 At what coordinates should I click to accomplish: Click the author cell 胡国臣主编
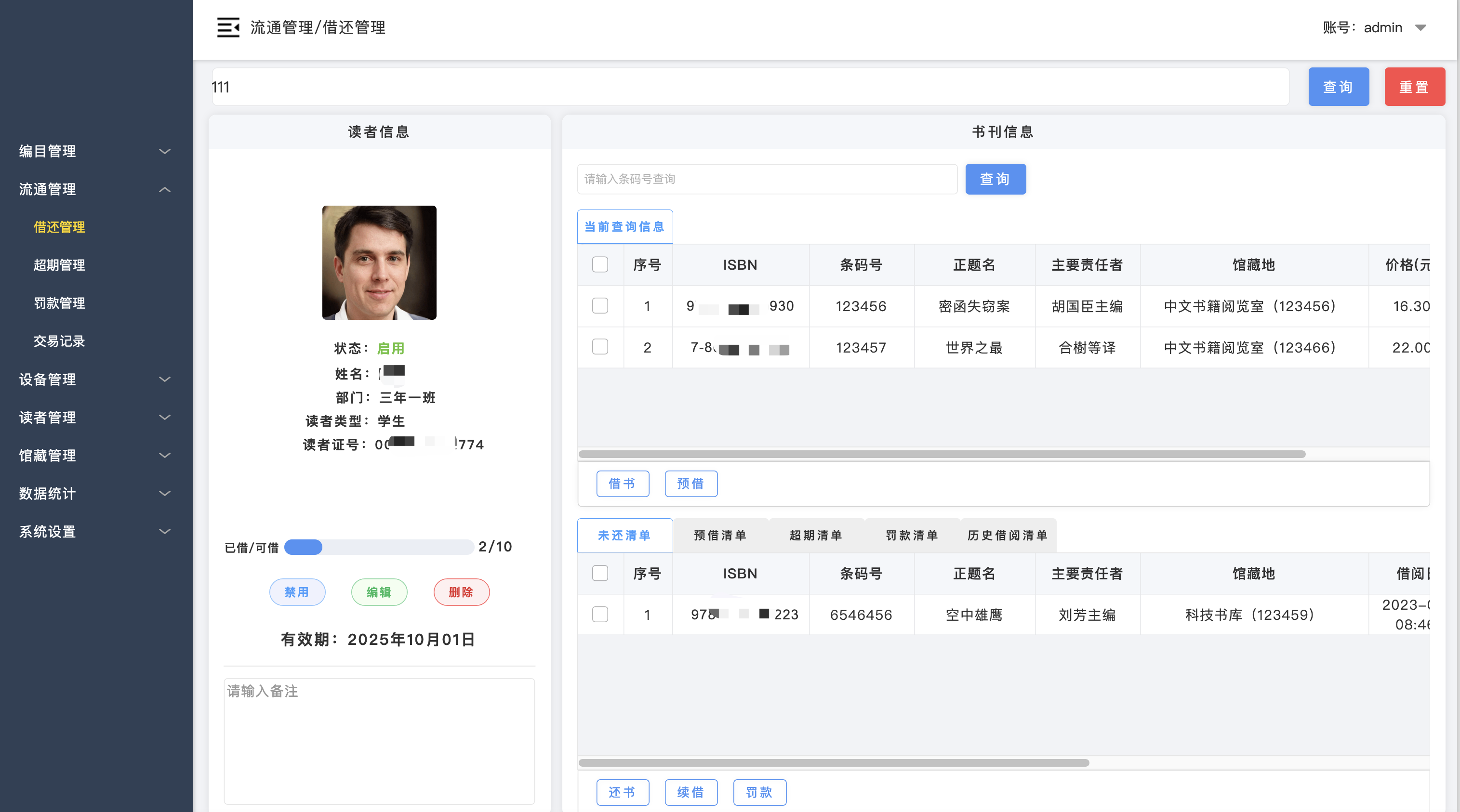coord(1087,306)
